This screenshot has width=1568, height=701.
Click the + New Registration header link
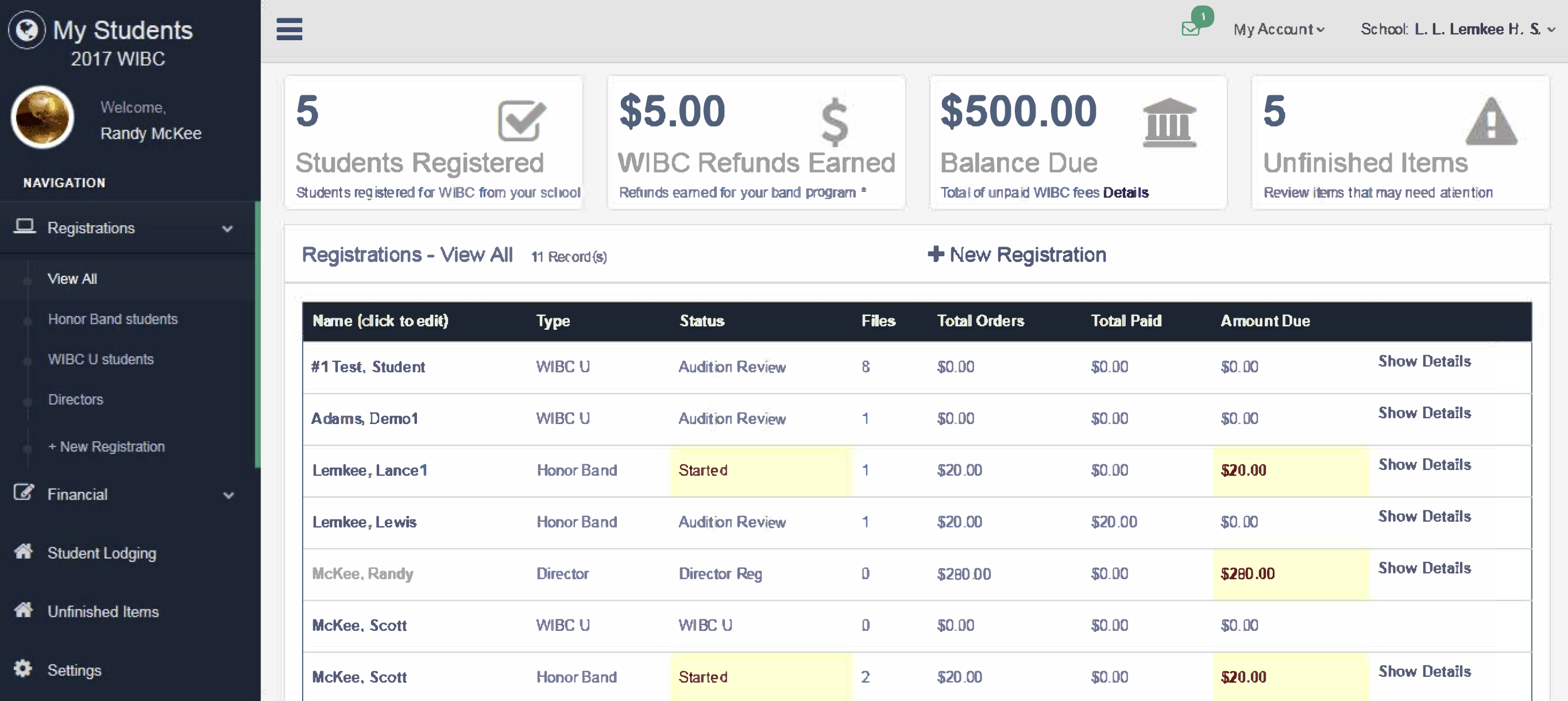(x=1017, y=255)
